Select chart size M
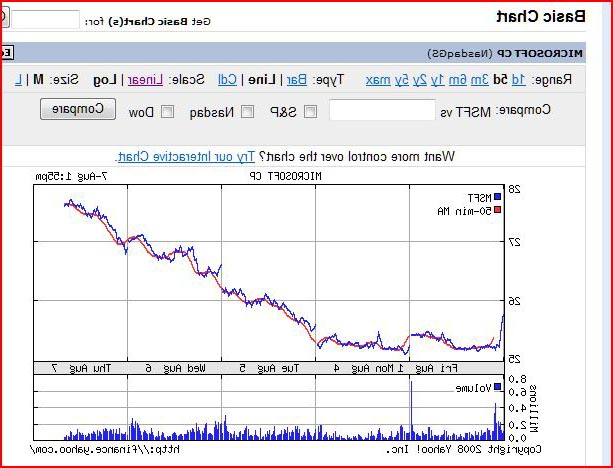 tap(38, 80)
